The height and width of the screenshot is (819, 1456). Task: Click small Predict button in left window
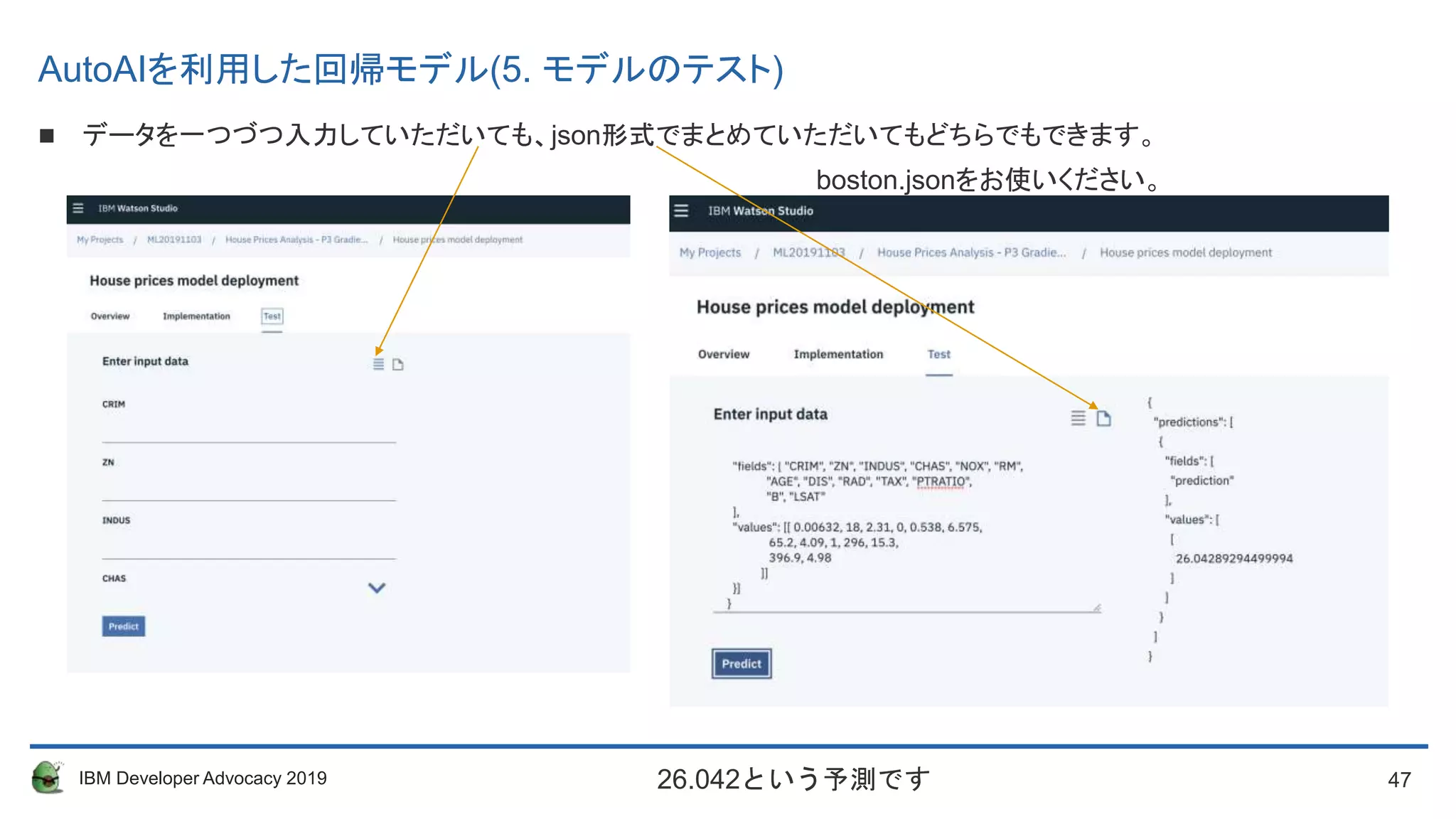click(124, 626)
